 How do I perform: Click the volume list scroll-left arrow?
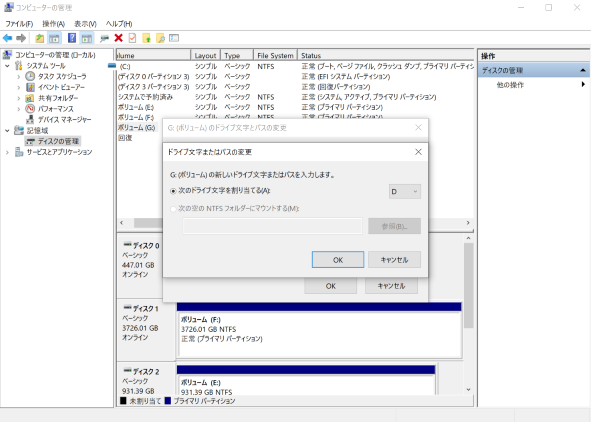pyautogui.click(x=122, y=223)
